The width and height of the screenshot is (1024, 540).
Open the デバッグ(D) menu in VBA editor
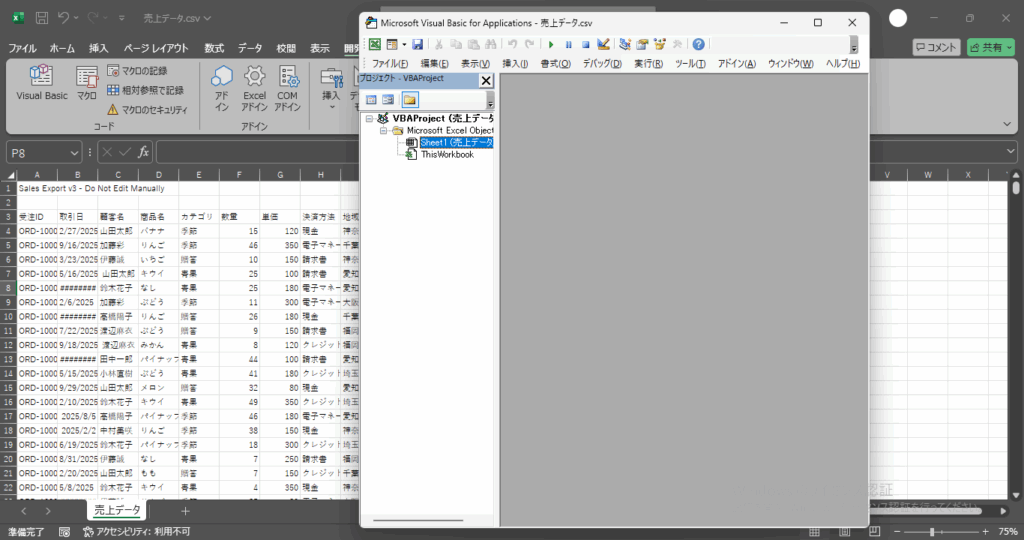(x=602, y=64)
